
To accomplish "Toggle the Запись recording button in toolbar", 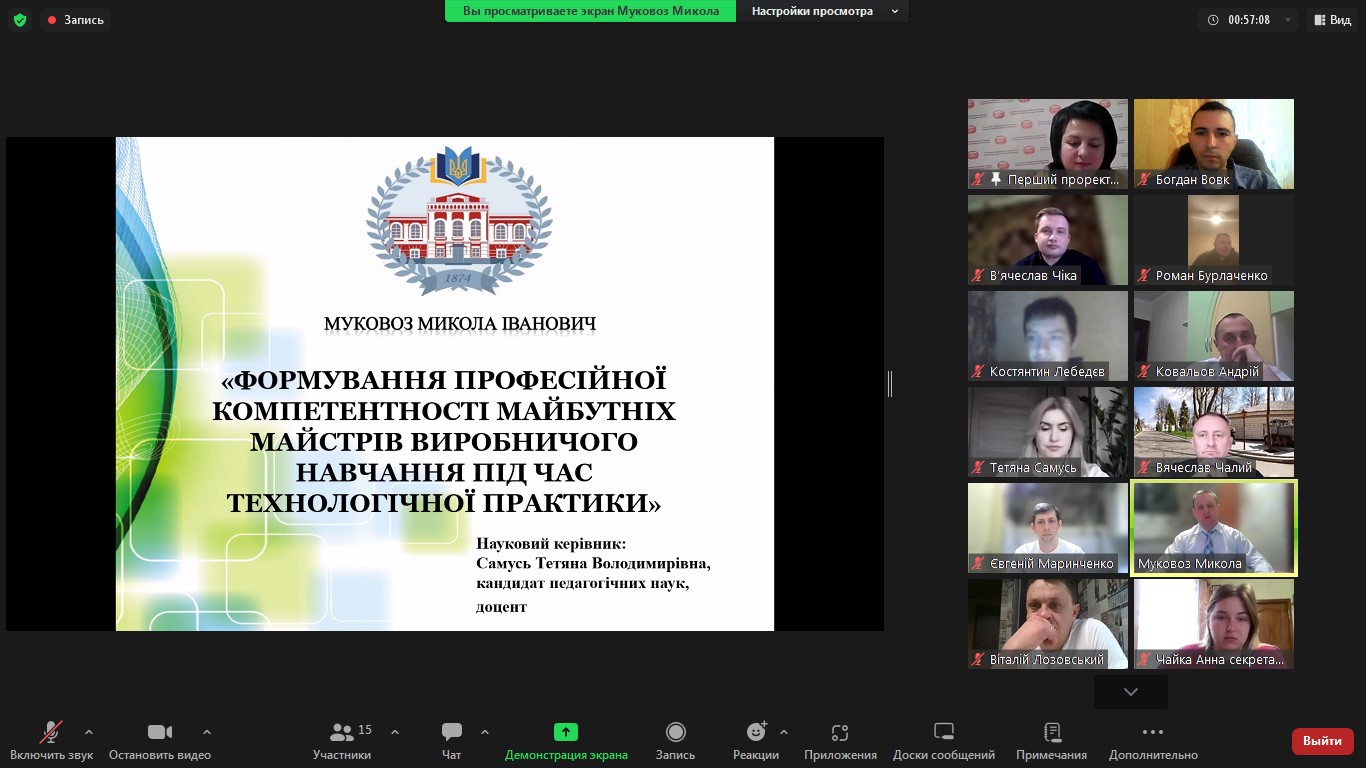I will (x=675, y=740).
